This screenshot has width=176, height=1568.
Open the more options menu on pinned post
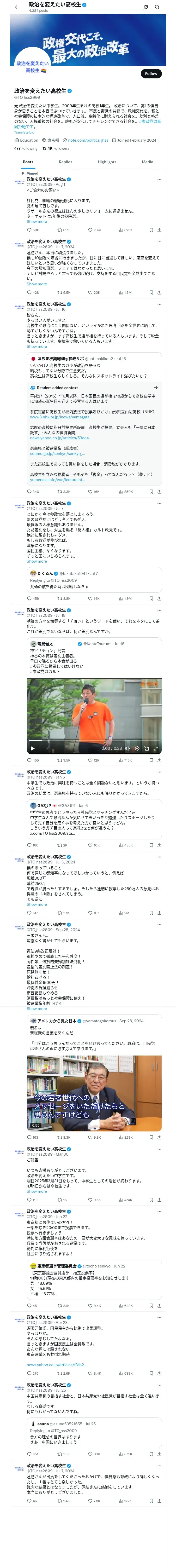(159, 180)
